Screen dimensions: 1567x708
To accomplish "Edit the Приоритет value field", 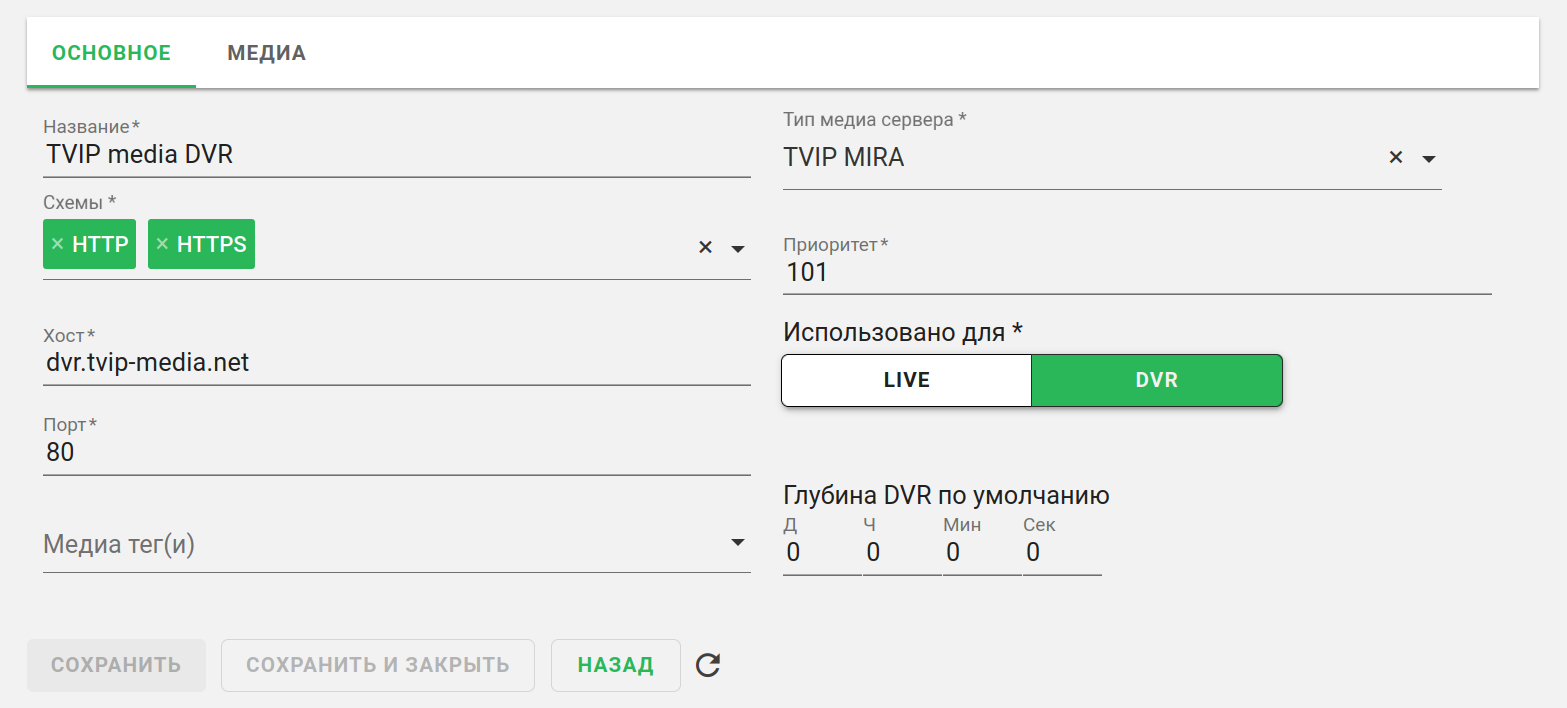I will point(1136,272).
